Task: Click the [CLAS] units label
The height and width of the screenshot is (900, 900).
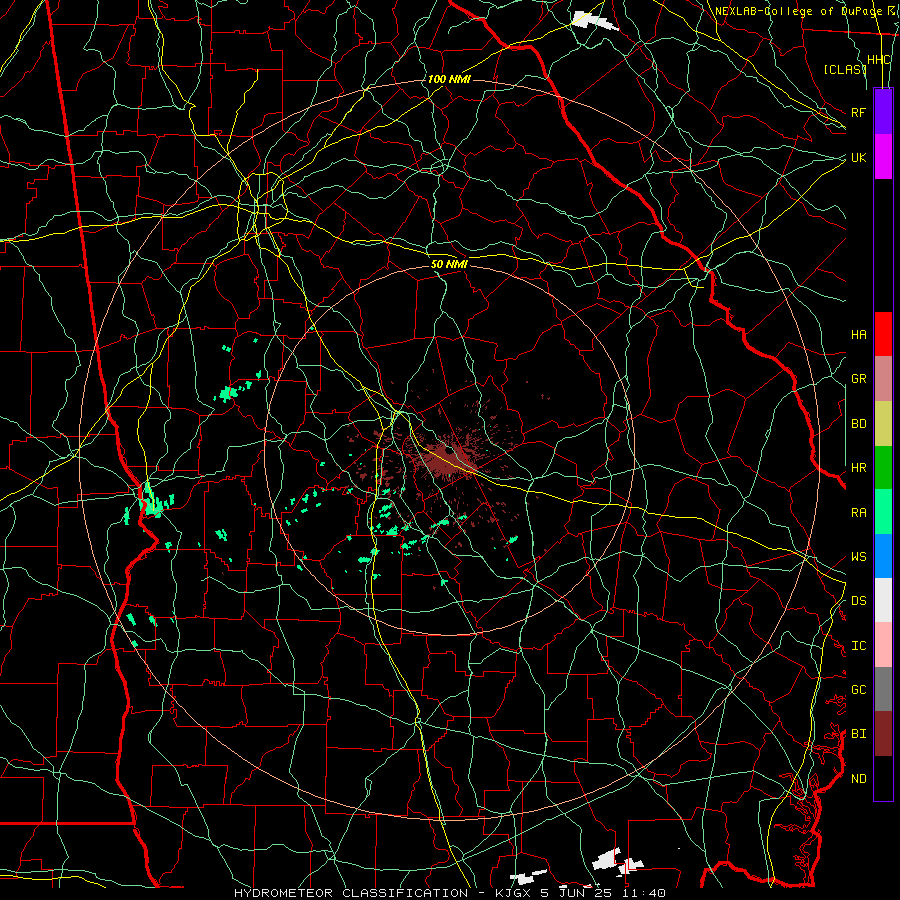Action: [x=845, y=70]
